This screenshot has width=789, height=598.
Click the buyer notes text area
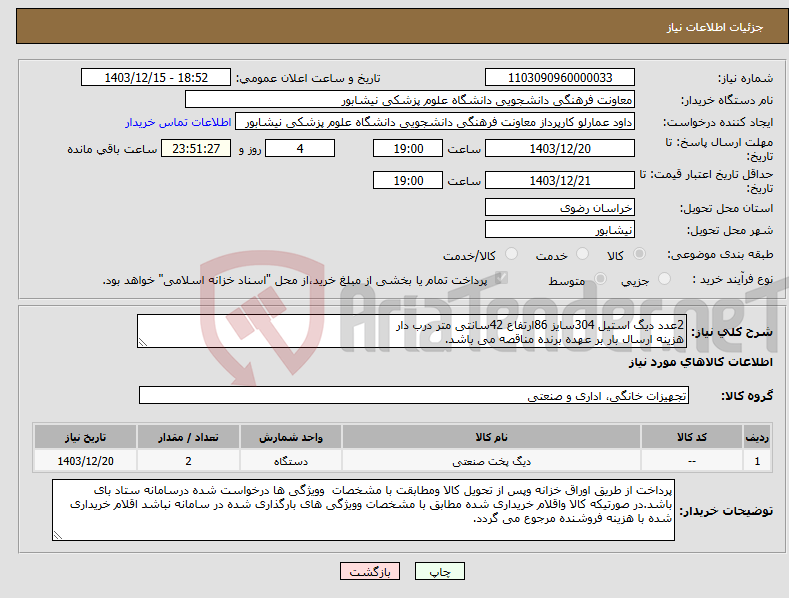coord(363,510)
